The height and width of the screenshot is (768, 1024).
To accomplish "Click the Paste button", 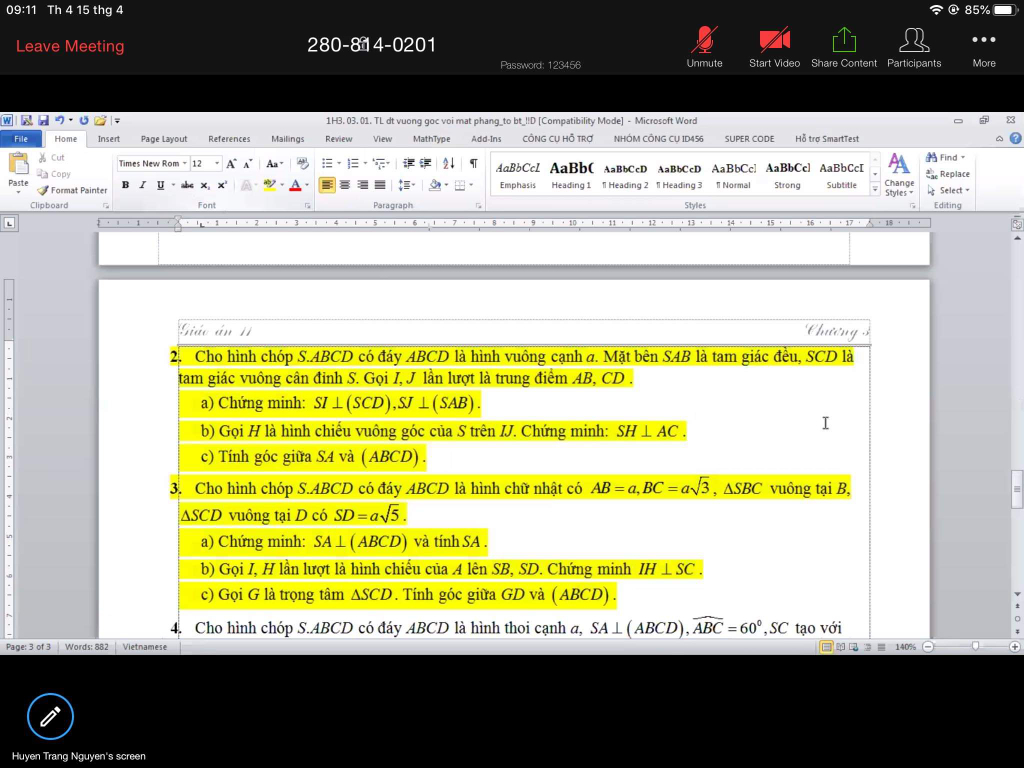I will click(x=18, y=172).
